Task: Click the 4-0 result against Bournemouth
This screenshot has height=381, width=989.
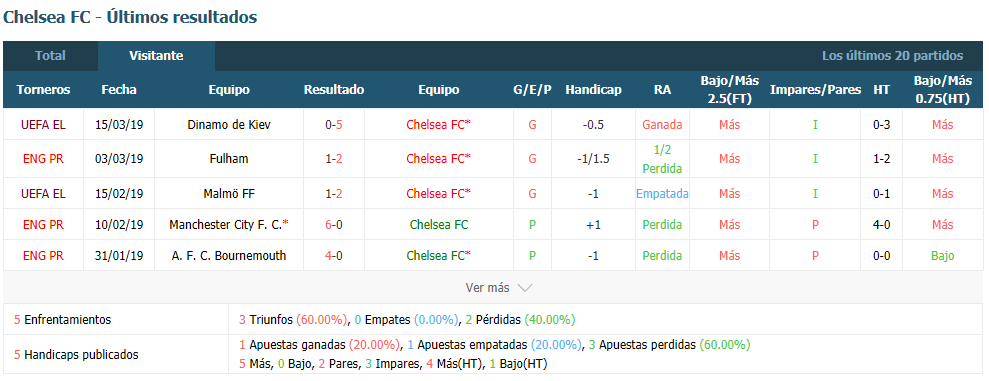Action: pos(334,255)
